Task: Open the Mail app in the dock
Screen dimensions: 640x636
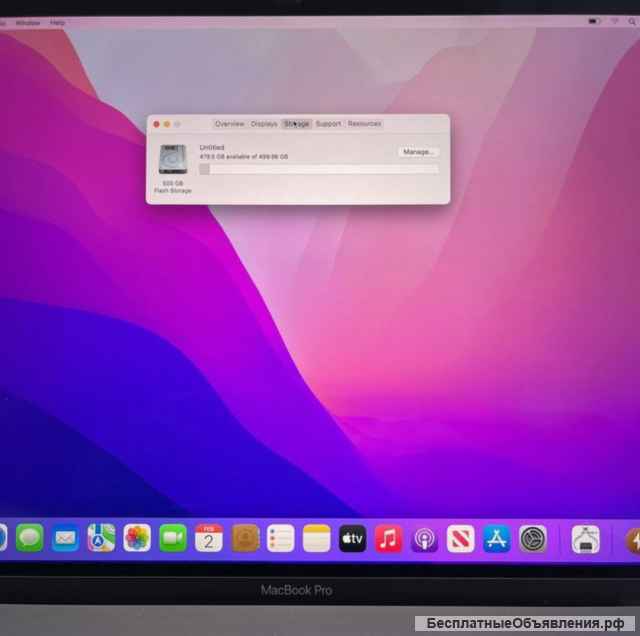Action: pos(65,538)
